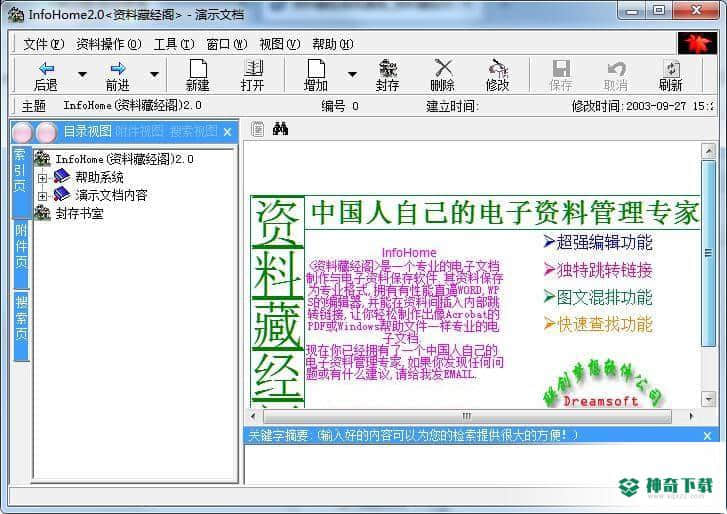The height and width of the screenshot is (514, 727).
Task: Click the binoculars search icon
Action: click(280, 128)
